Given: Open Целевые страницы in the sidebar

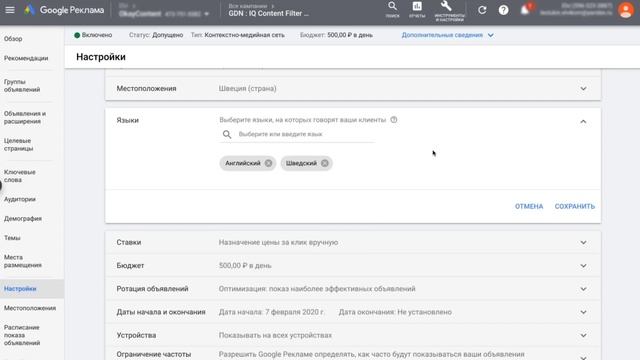Looking at the screenshot, I should click(x=18, y=144).
